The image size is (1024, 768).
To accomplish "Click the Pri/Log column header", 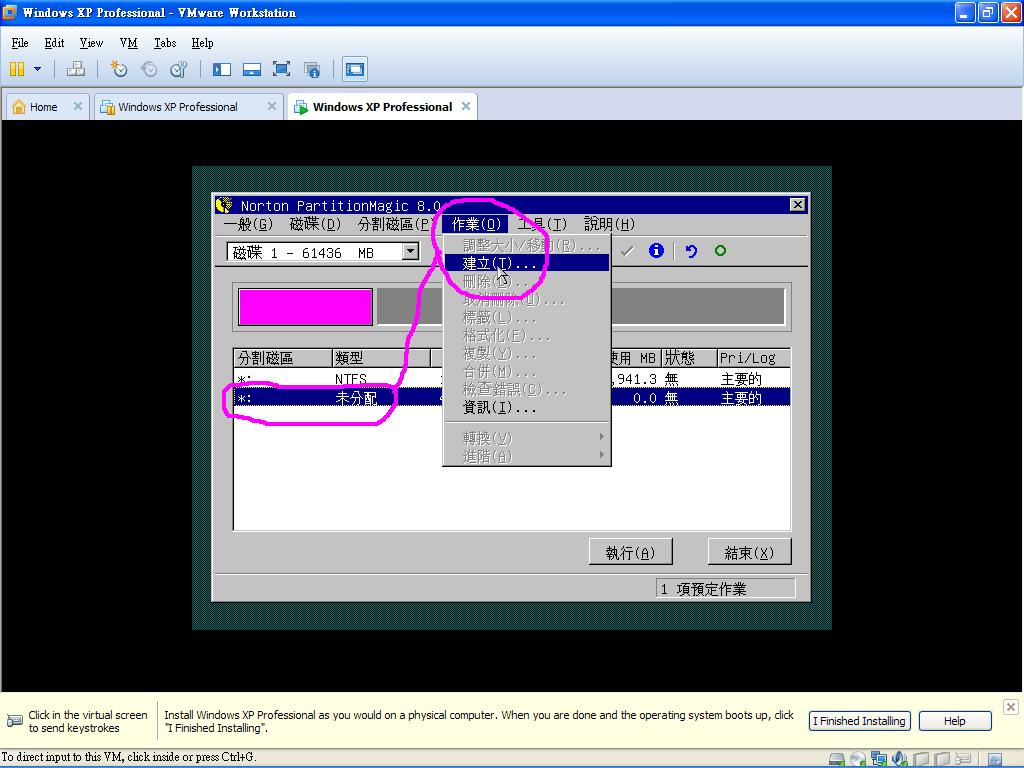I will point(754,358).
